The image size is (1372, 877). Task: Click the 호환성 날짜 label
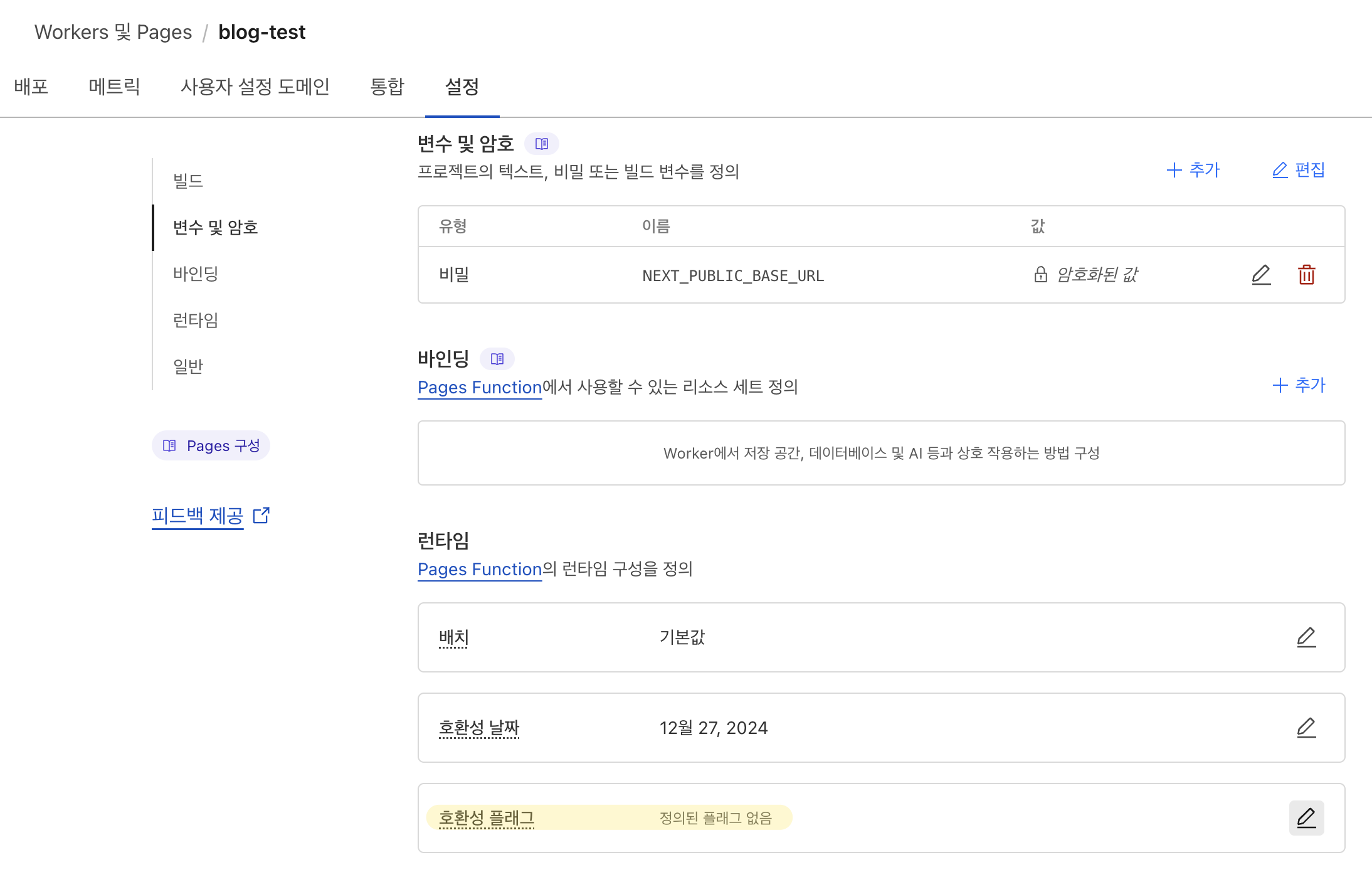479,728
